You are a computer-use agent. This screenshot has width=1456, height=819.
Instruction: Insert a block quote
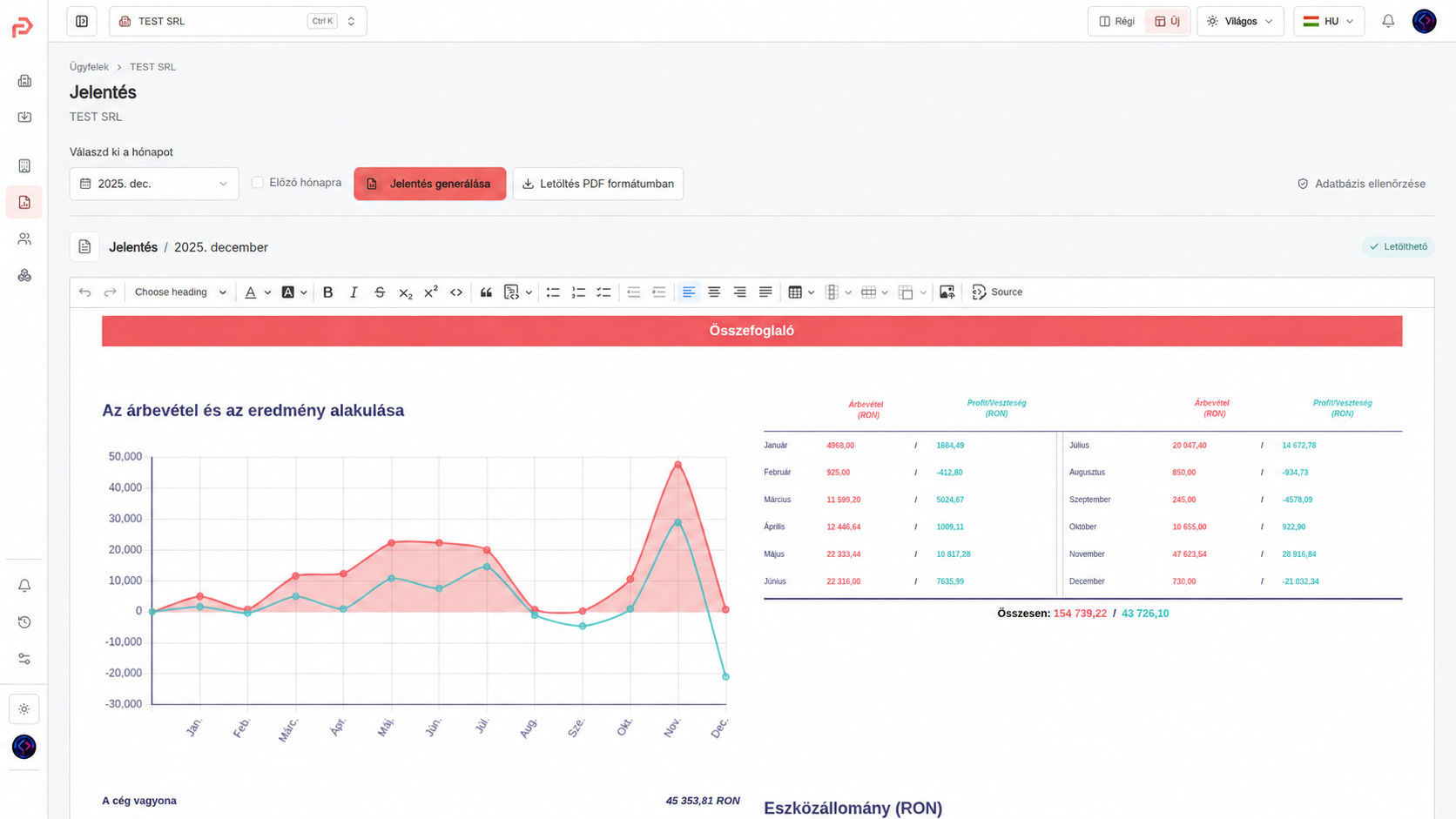tap(486, 292)
